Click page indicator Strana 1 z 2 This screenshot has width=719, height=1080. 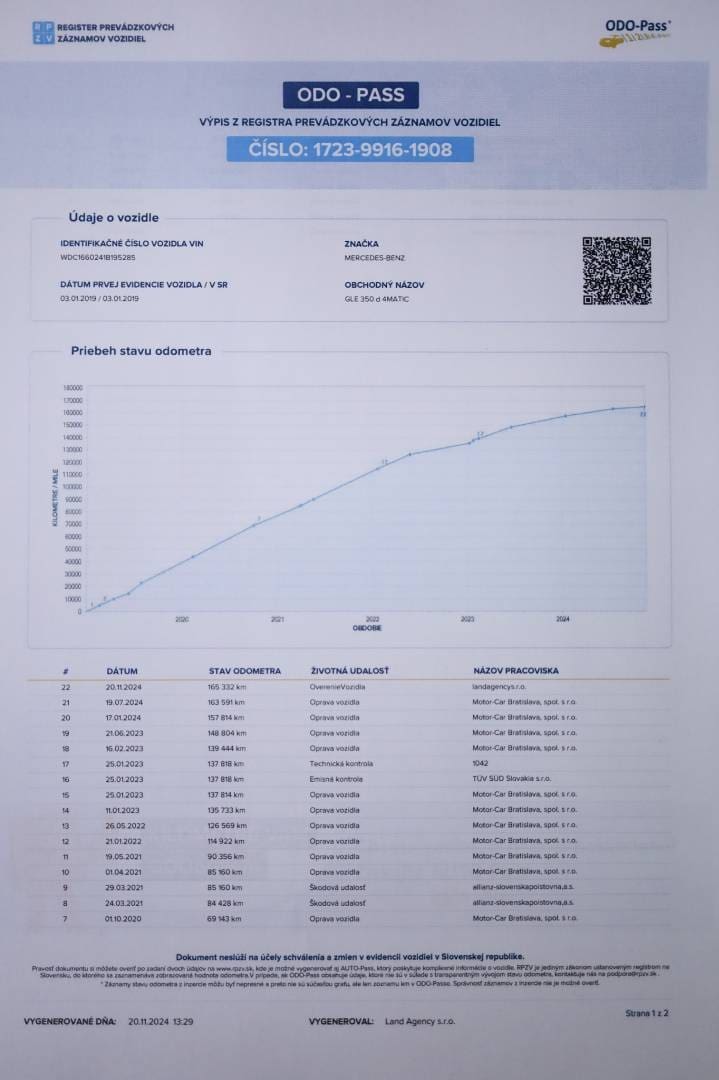647,1013
